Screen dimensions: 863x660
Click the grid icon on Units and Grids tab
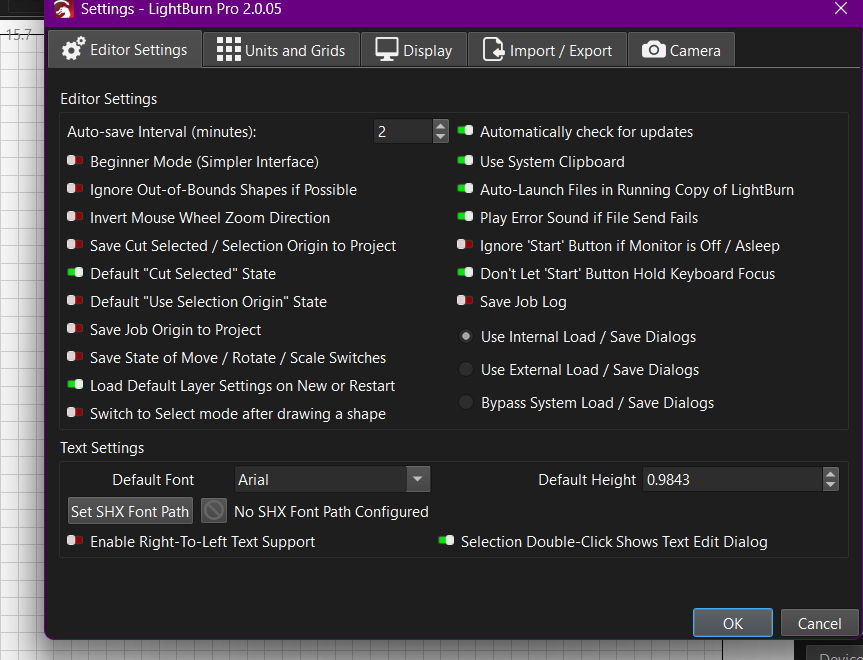pyautogui.click(x=228, y=50)
